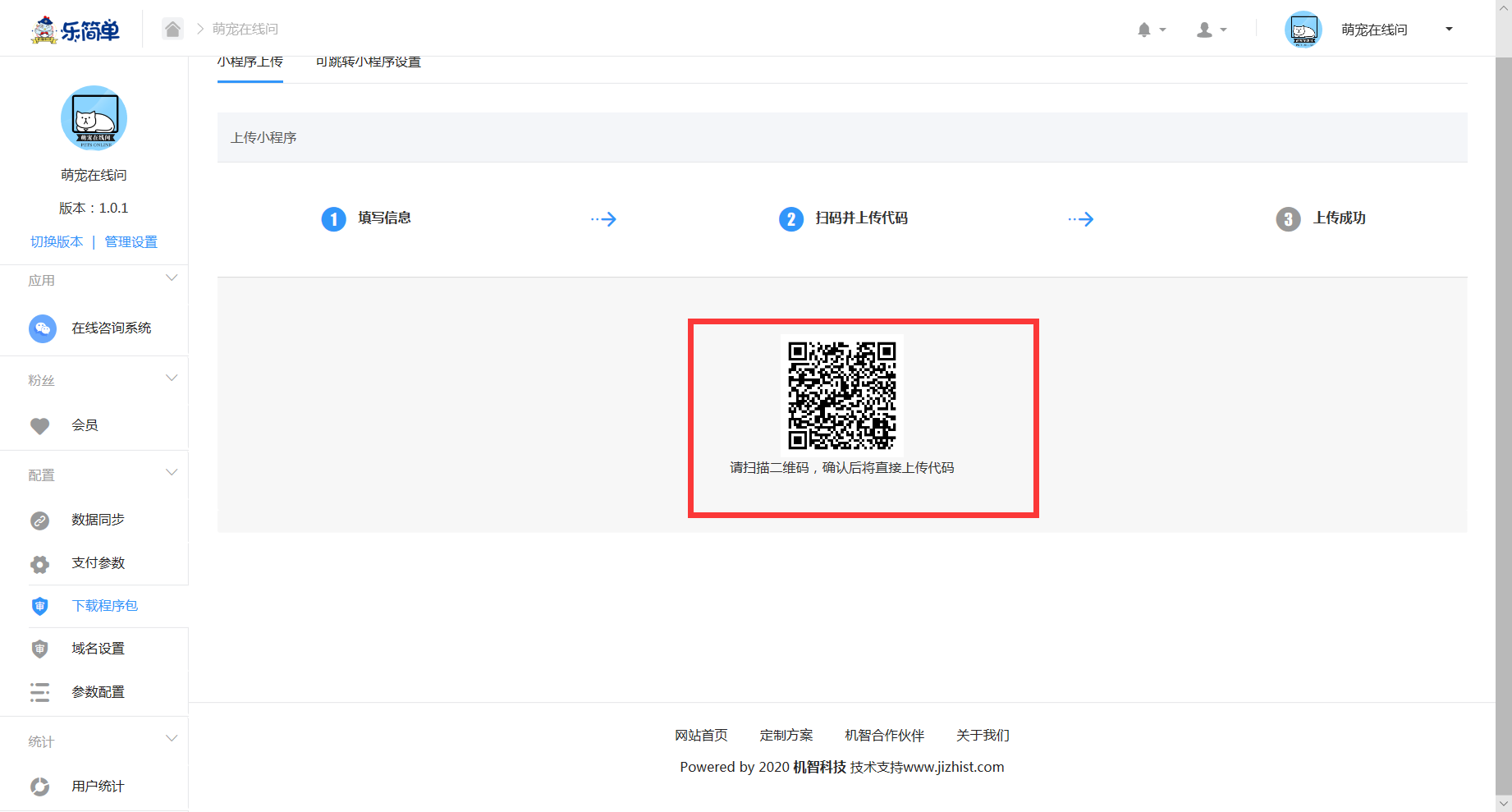
Task: Switch to 可跳转小程序设置 tab
Action: click(x=369, y=62)
